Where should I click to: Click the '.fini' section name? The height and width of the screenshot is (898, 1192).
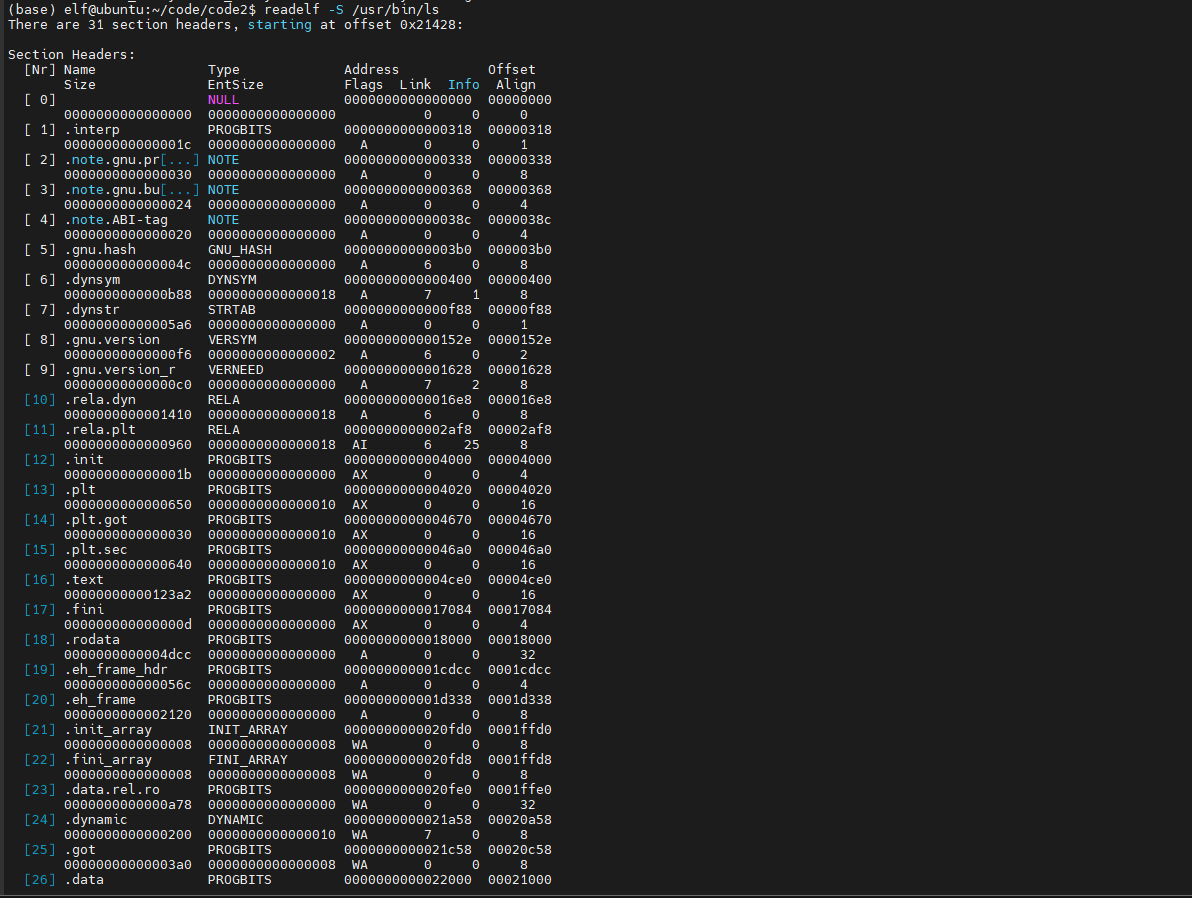click(84, 610)
